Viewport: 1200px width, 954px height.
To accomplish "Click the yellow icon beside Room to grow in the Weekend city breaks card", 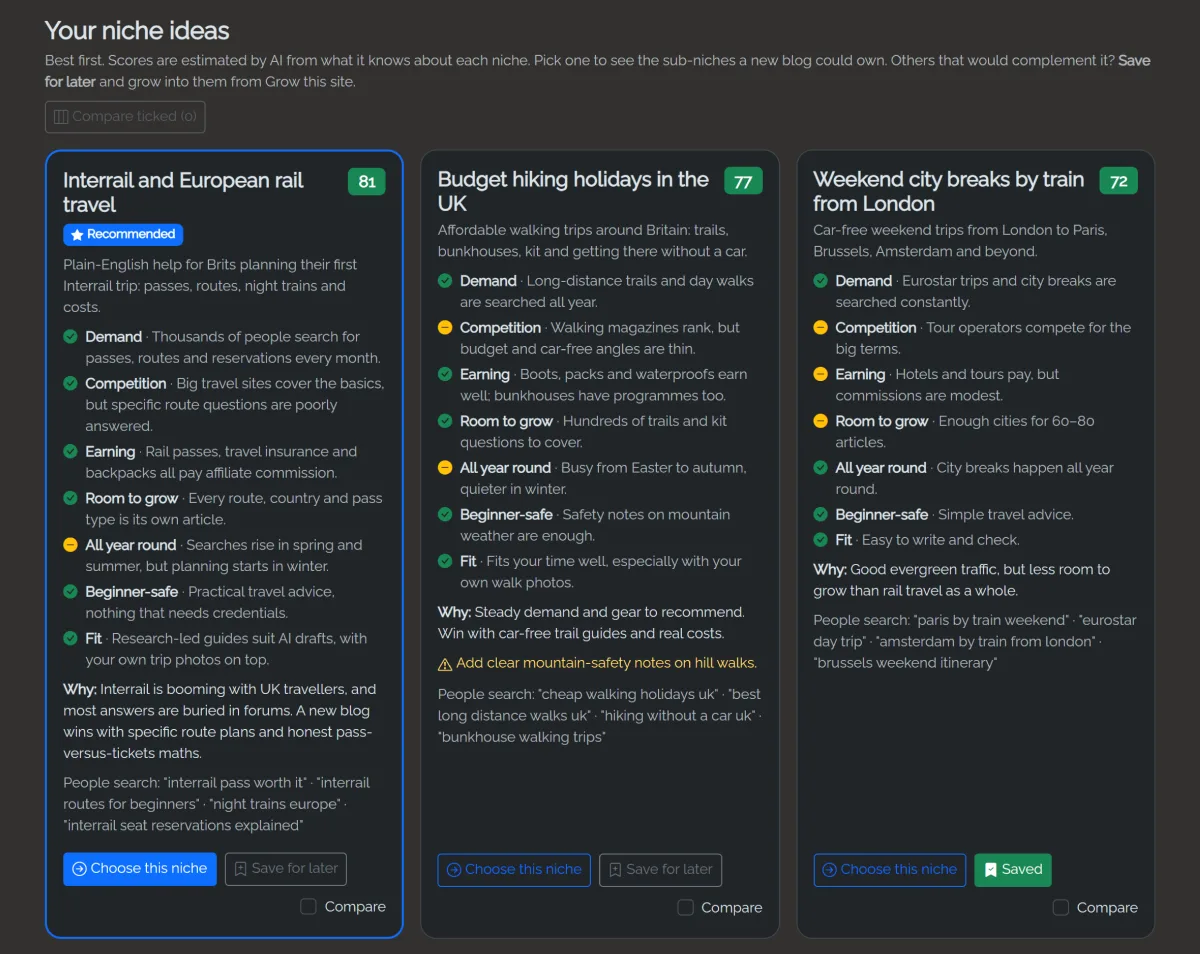I will [x=820, y=421].
